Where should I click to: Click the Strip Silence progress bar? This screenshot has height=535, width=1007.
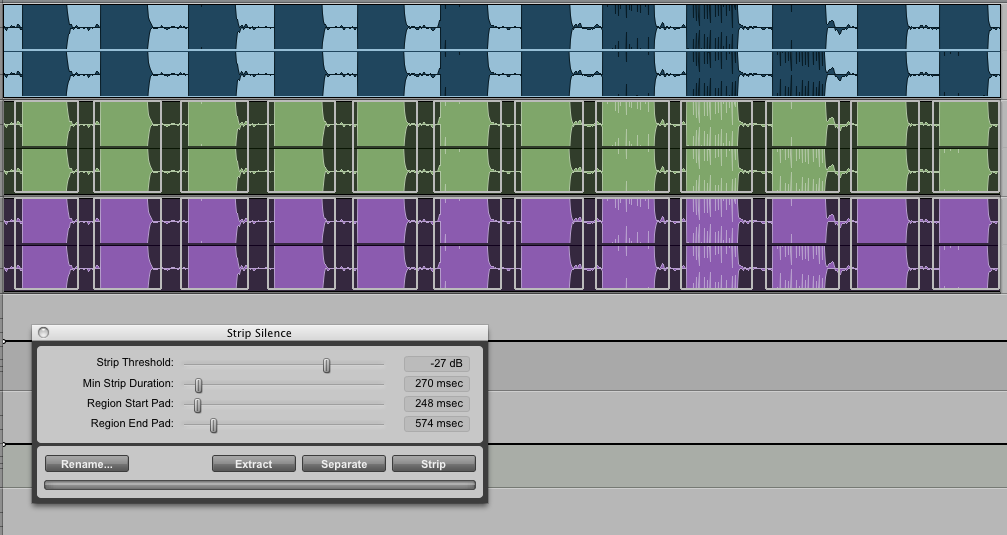pyautogui.click(x=259, y=485)
